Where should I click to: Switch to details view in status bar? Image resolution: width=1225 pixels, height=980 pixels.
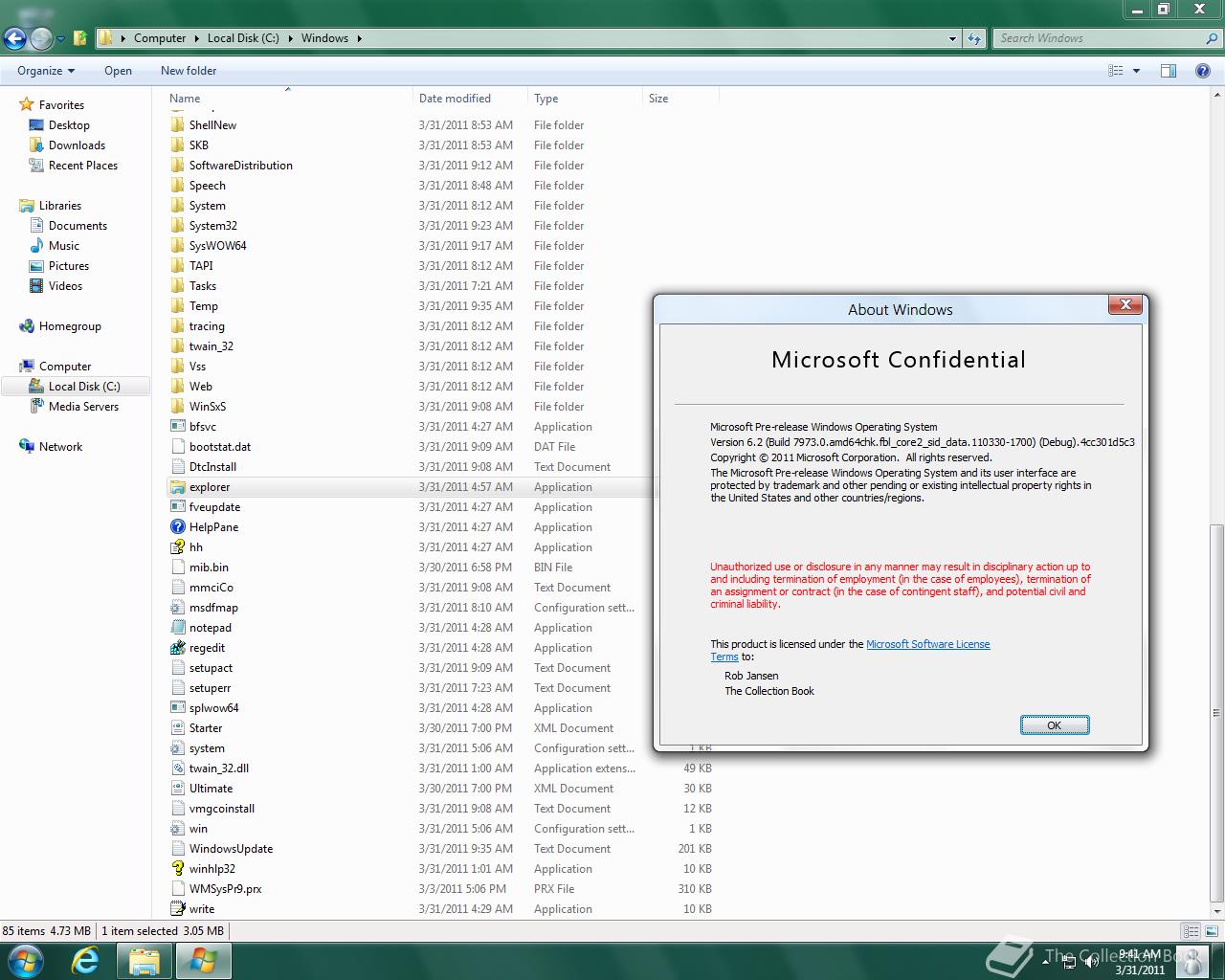[1192, 930]
